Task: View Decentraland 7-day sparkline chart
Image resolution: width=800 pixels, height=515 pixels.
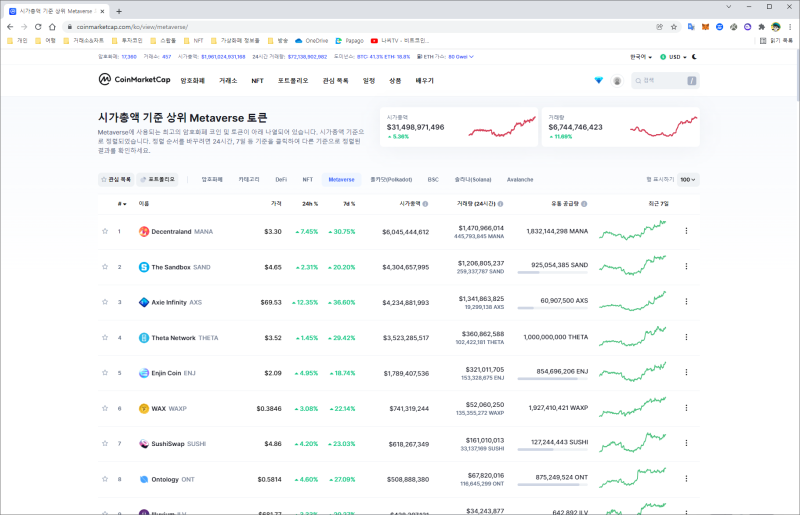Action: pos(633,230)
